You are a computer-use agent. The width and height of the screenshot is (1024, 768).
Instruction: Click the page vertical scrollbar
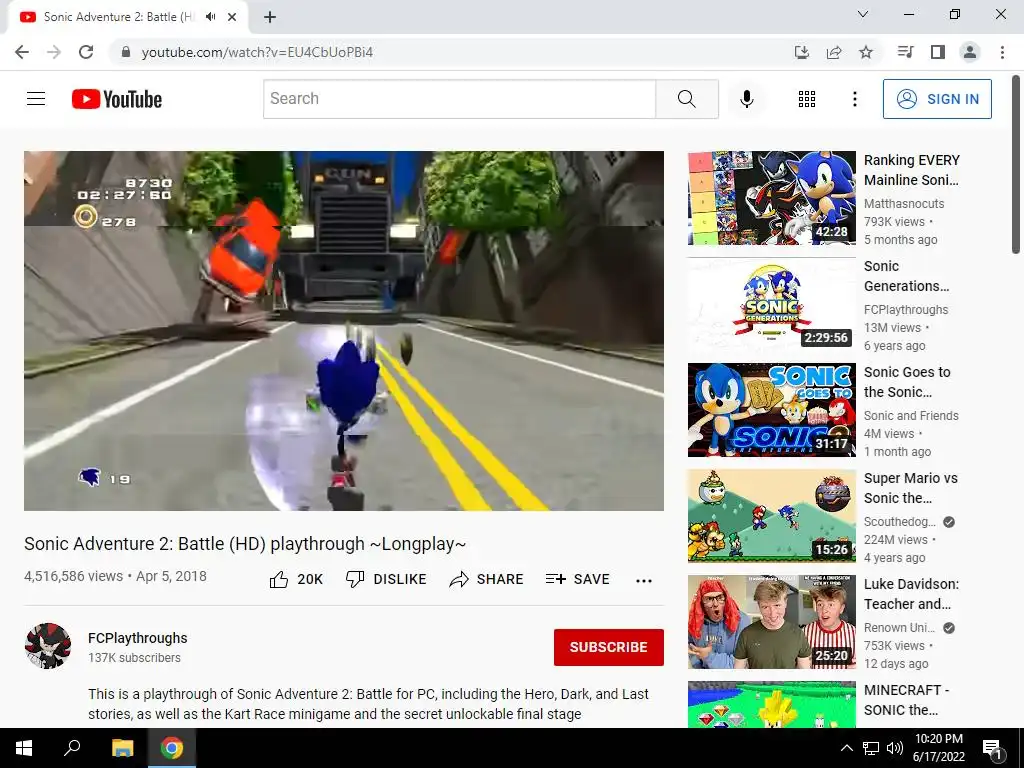(x=1016, y=163)
